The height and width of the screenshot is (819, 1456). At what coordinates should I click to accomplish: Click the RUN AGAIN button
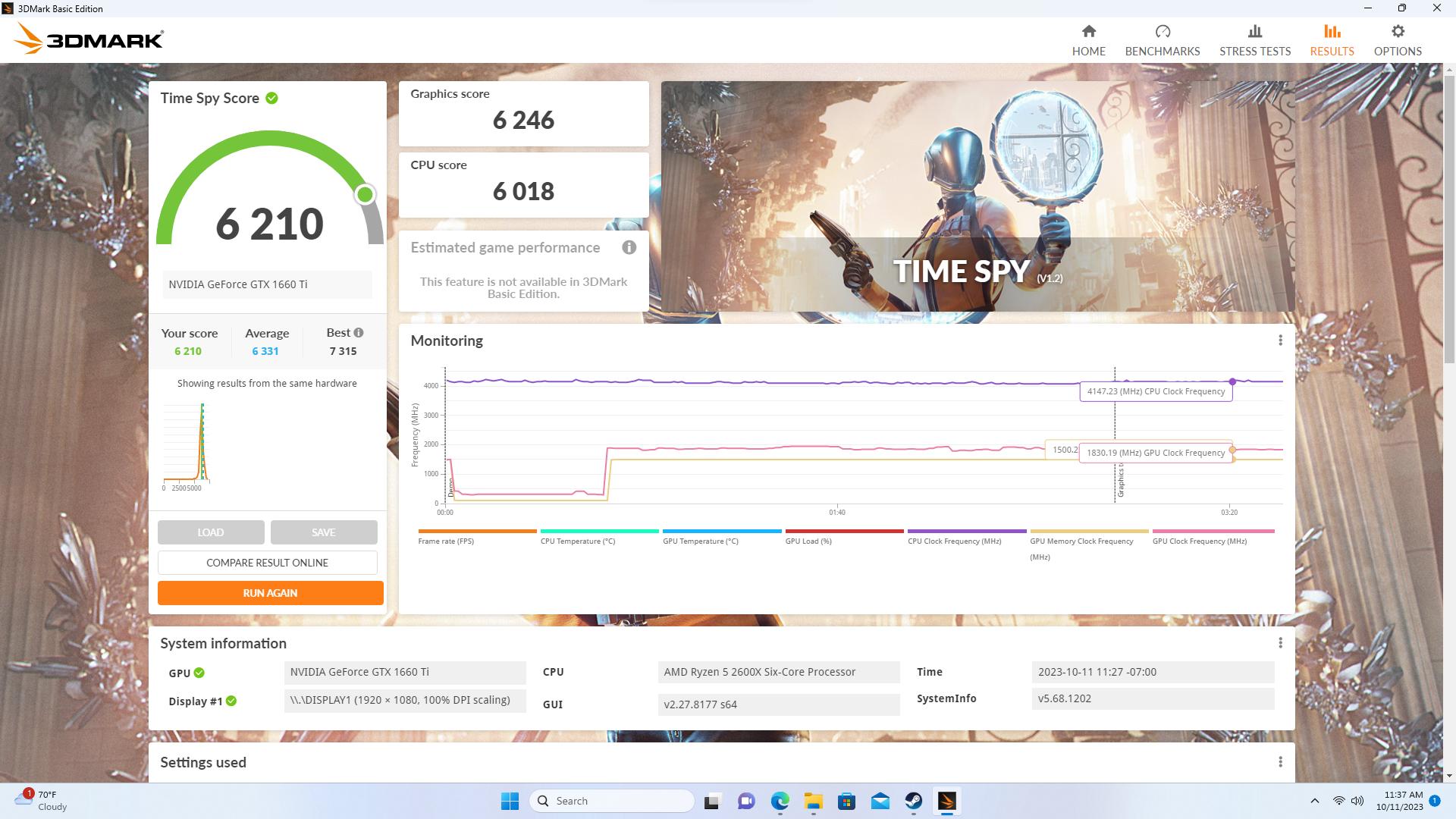pos(270,593)
